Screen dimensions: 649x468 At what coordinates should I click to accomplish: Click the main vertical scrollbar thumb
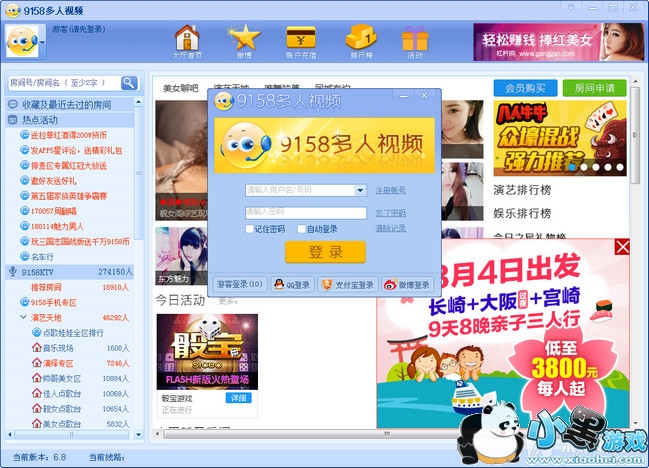pos(635,135)
